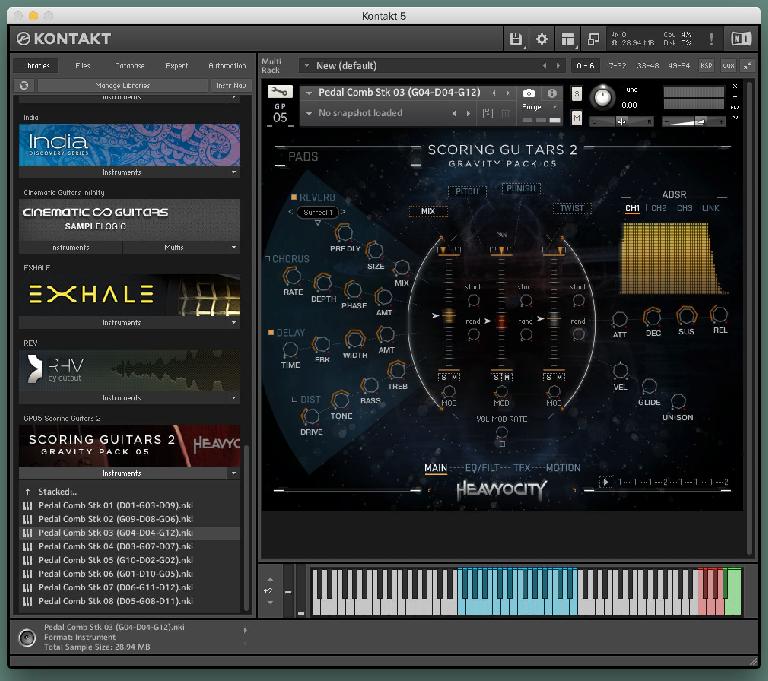Switch to the Expert browser tab
The image size is (768, 681).
176,65
